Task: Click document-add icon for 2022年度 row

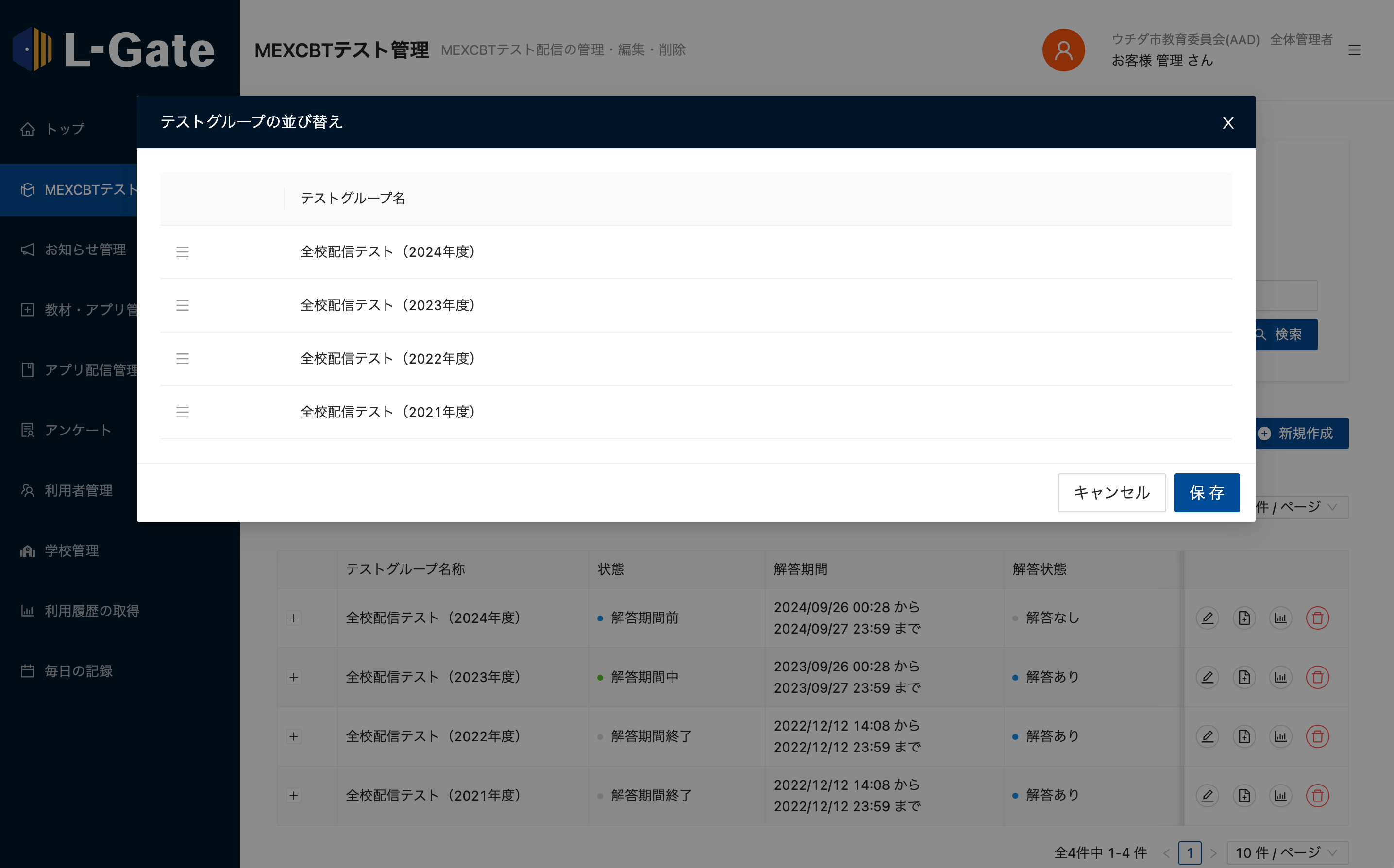Action: (x=1244, y=736)
